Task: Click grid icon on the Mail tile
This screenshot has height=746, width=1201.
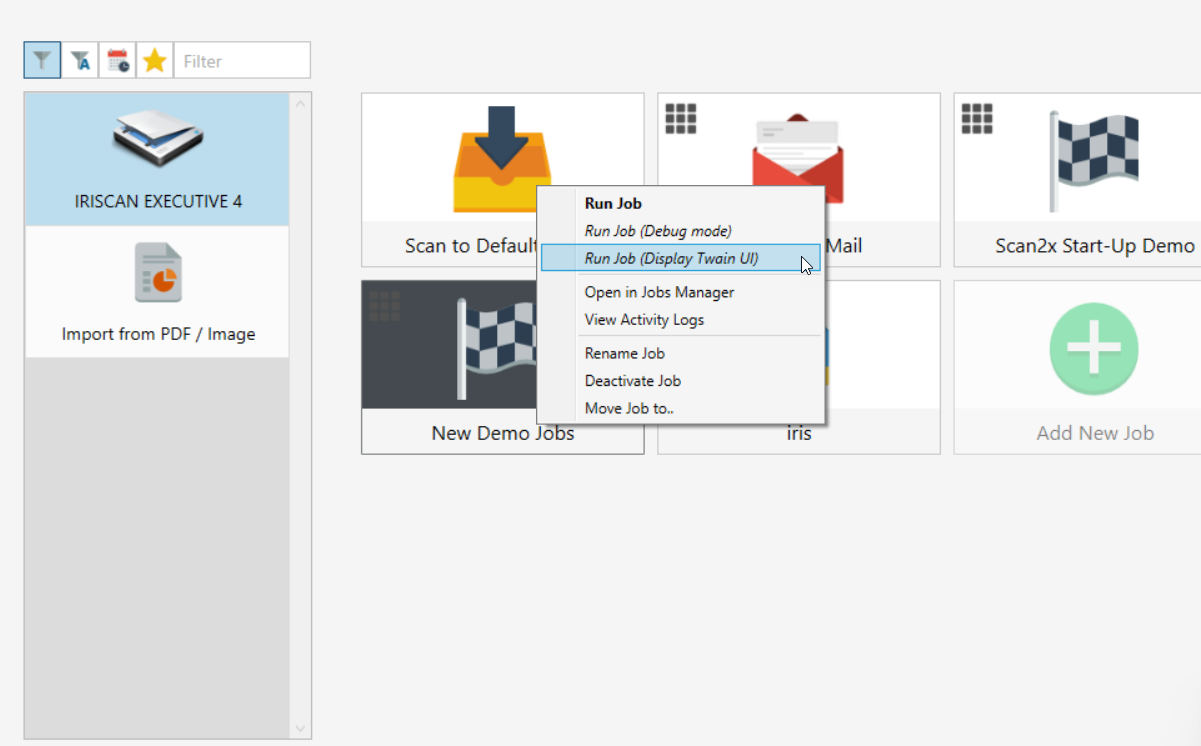Action: 681,118
